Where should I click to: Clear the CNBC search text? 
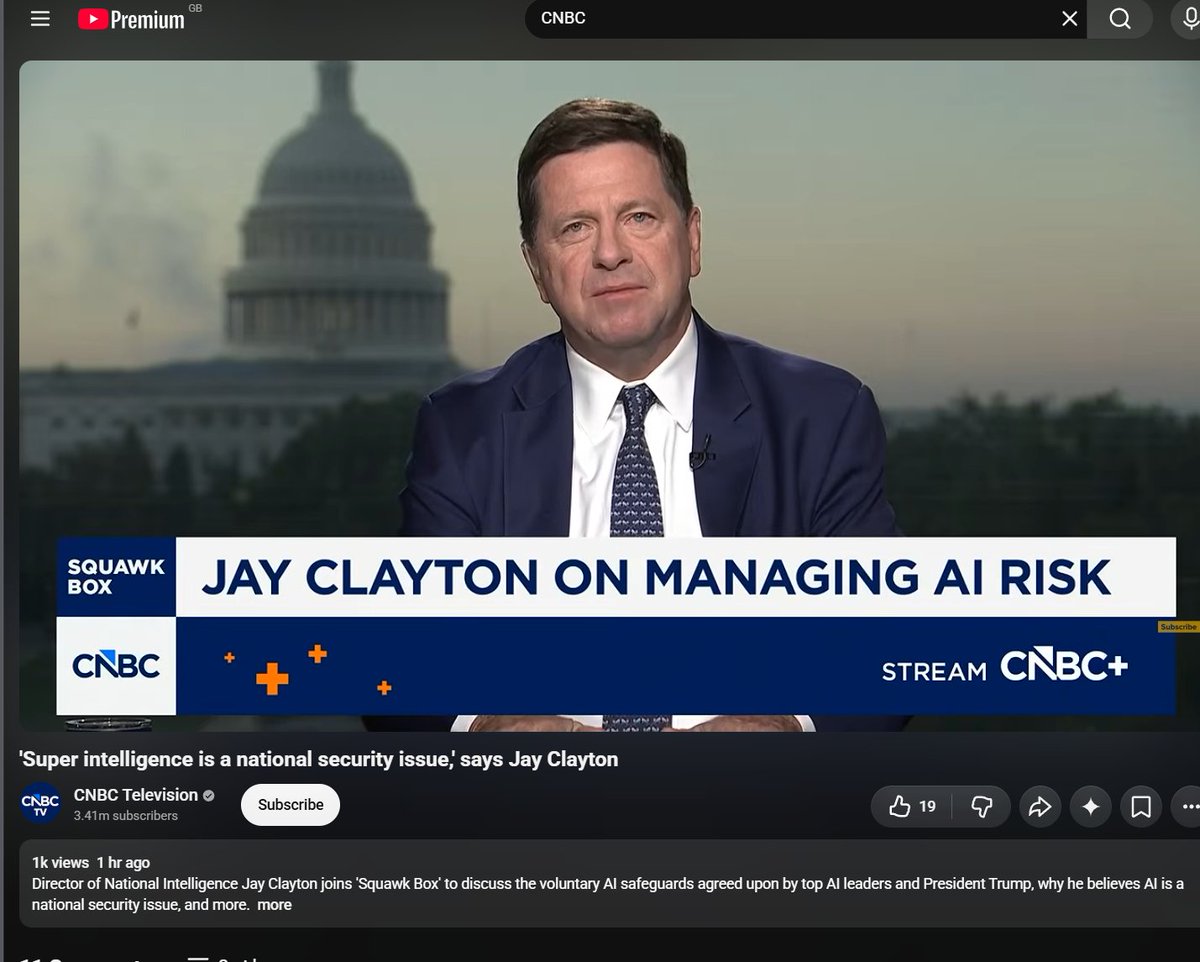pos(1069,19)
